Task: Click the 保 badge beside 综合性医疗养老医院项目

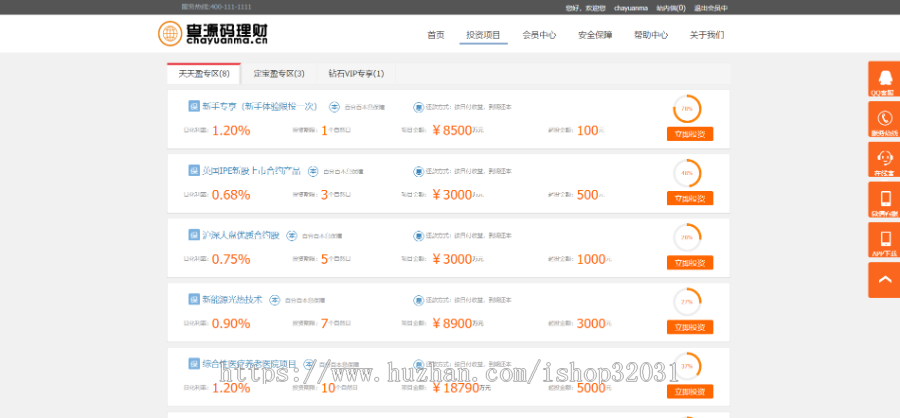Action: 193,363
